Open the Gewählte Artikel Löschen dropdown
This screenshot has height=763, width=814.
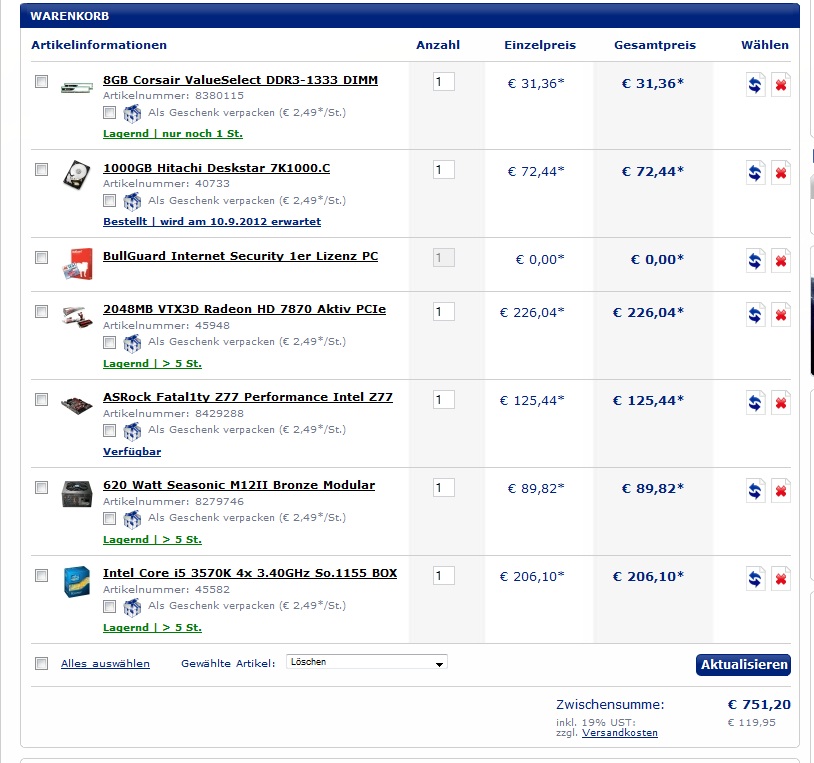pyautogui.click(x=367, y=662)
